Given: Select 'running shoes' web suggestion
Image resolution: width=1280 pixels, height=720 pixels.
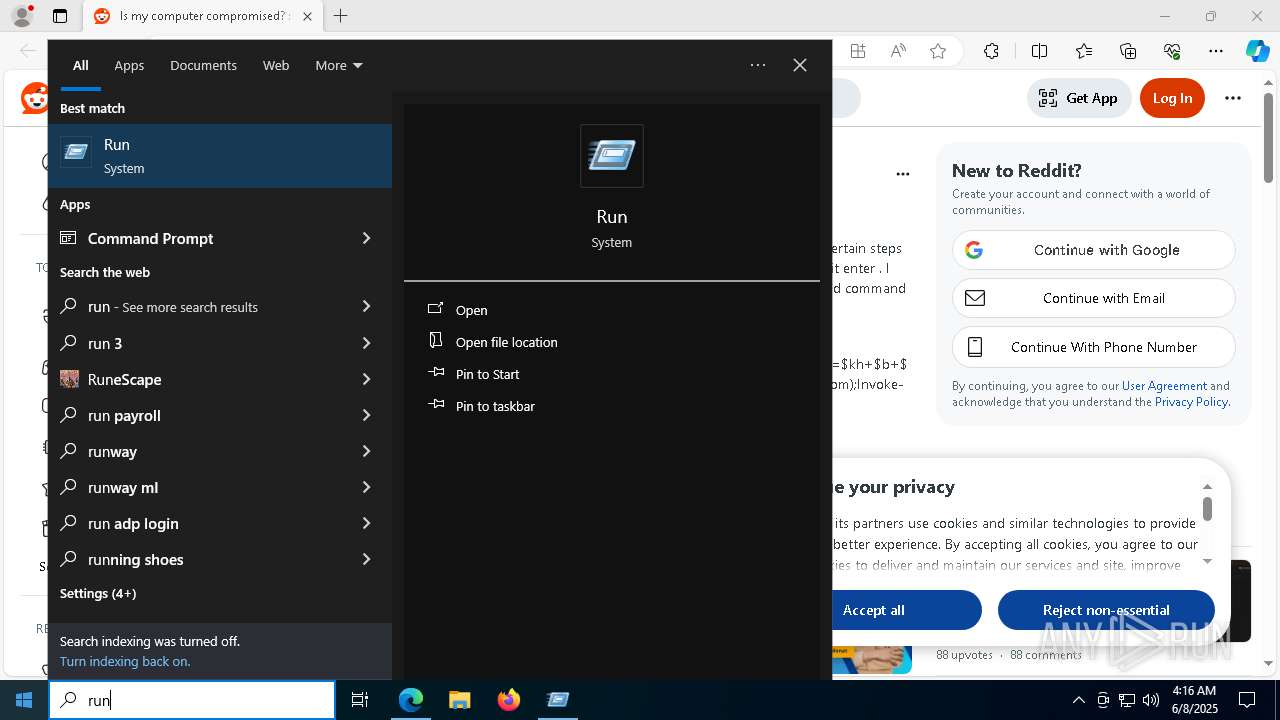Looking at the screenshot, I should (220, 559).
